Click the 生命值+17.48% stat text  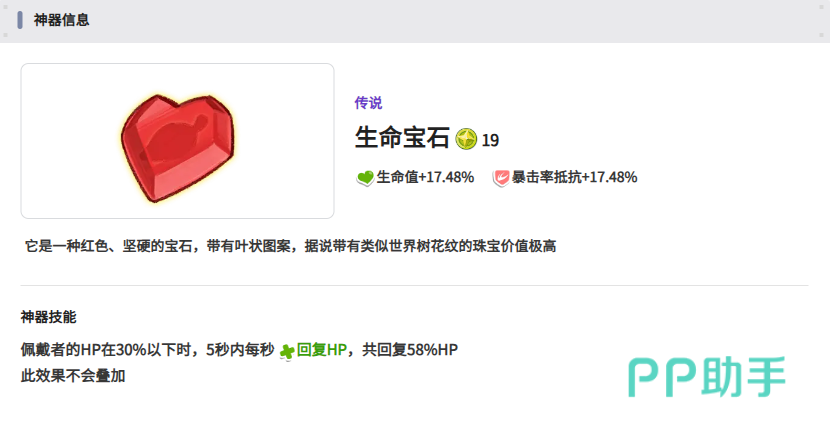(x=425, y=177)
